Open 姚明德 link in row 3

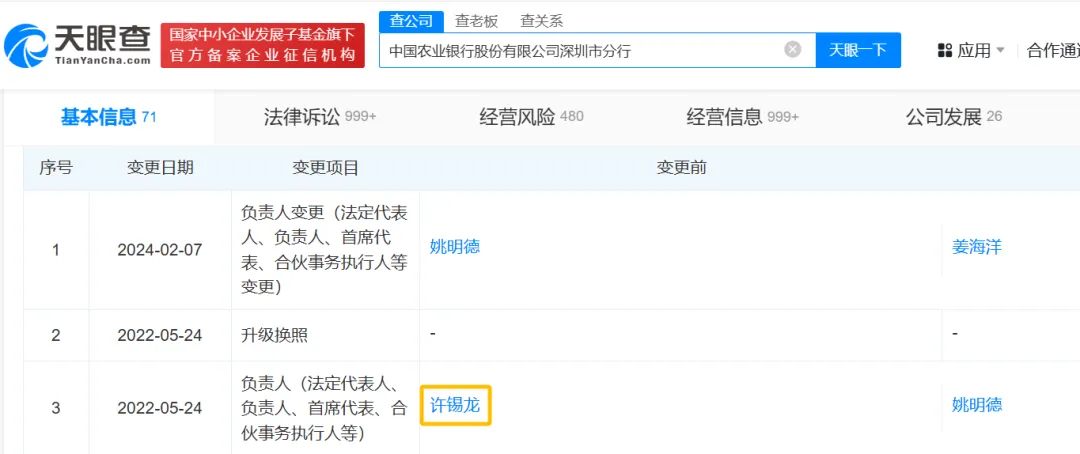coord(977,404)
